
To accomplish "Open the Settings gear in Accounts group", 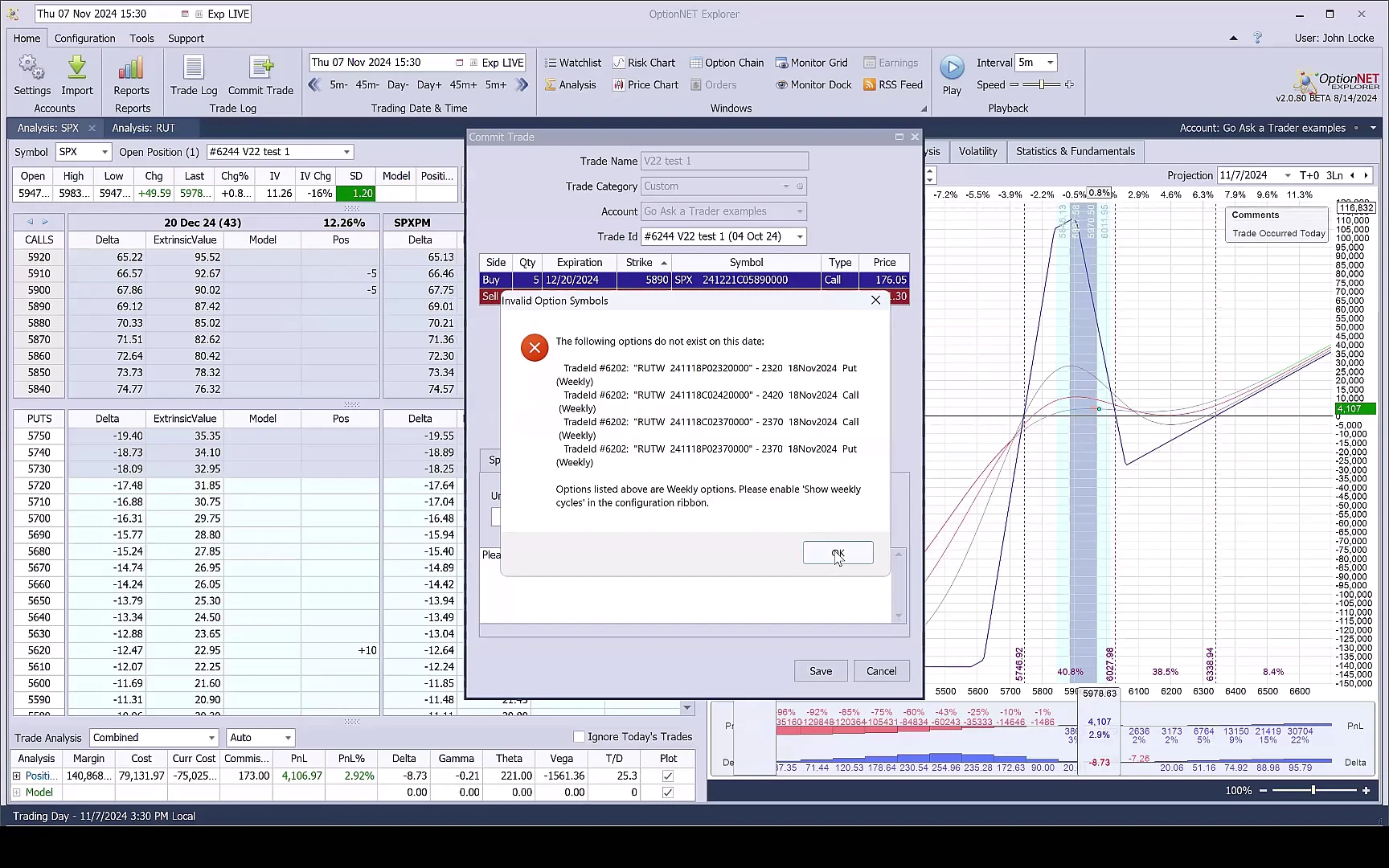I will click(x=32, y=76).
